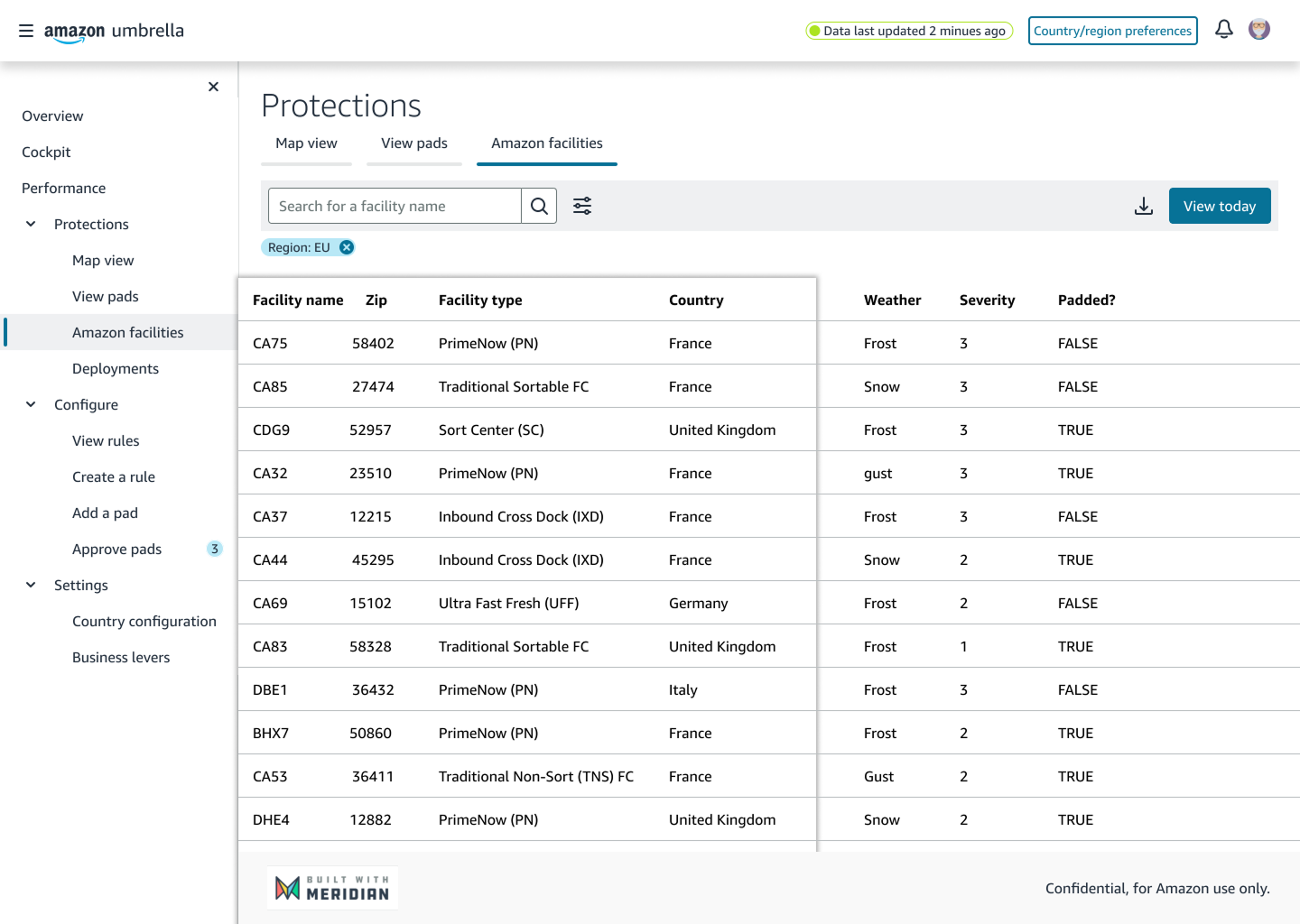The width and height of the screenshot is (1300, 924).
Task: Collapse the Settings navigation section
Action: click(x=31, y=585)
